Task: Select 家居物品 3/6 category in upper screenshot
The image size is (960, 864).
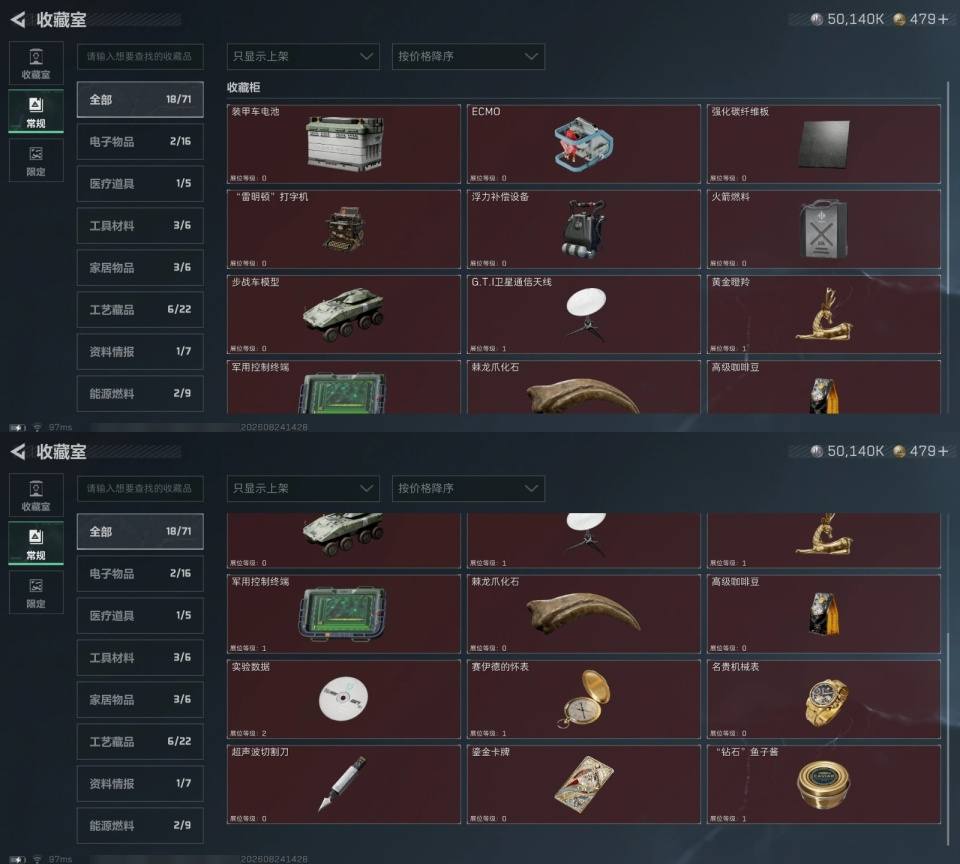Action: (x=140, y=268)
